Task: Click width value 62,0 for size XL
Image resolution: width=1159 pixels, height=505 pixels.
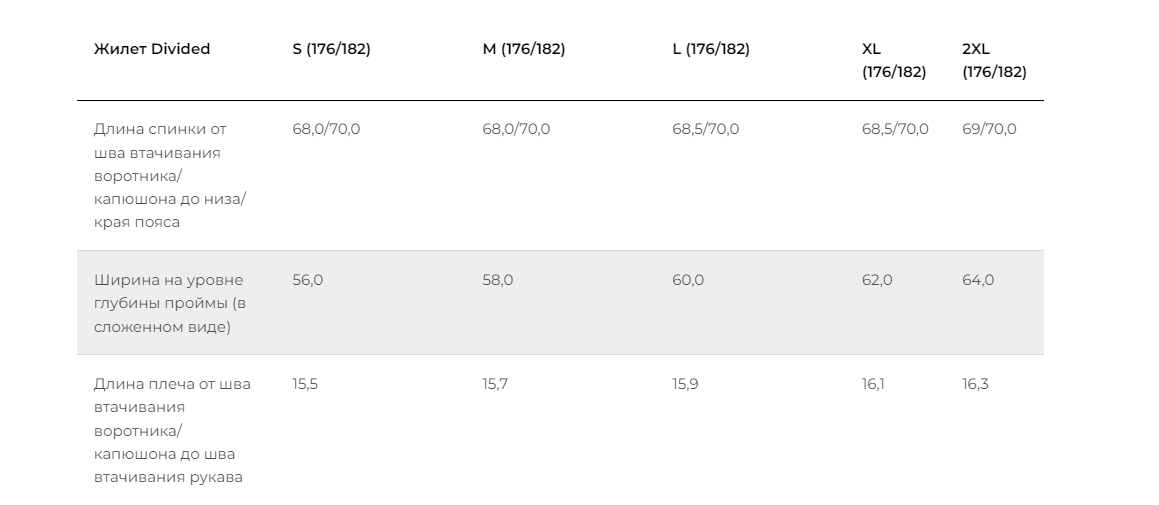Action: tap(877, 280)
